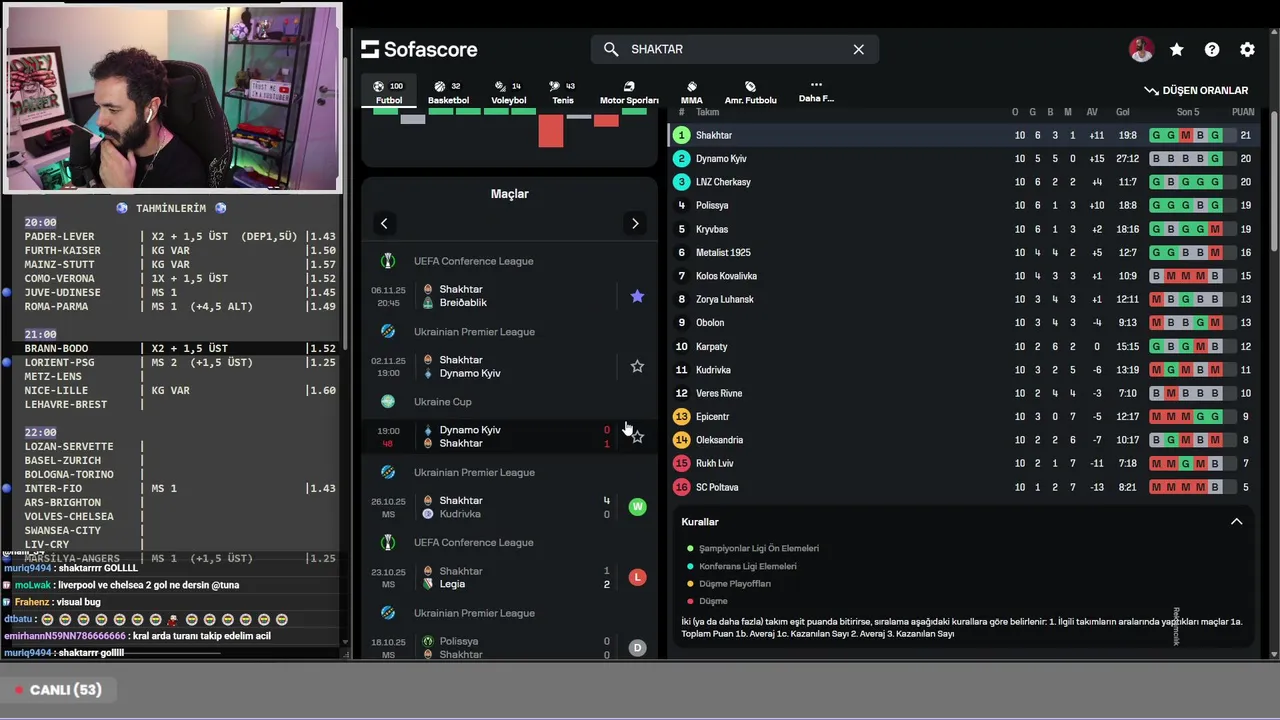Open Kolos Kovalivka row in standings
Image resolution: width=1280 pixels, height=720 pixels.
(966, 276)
